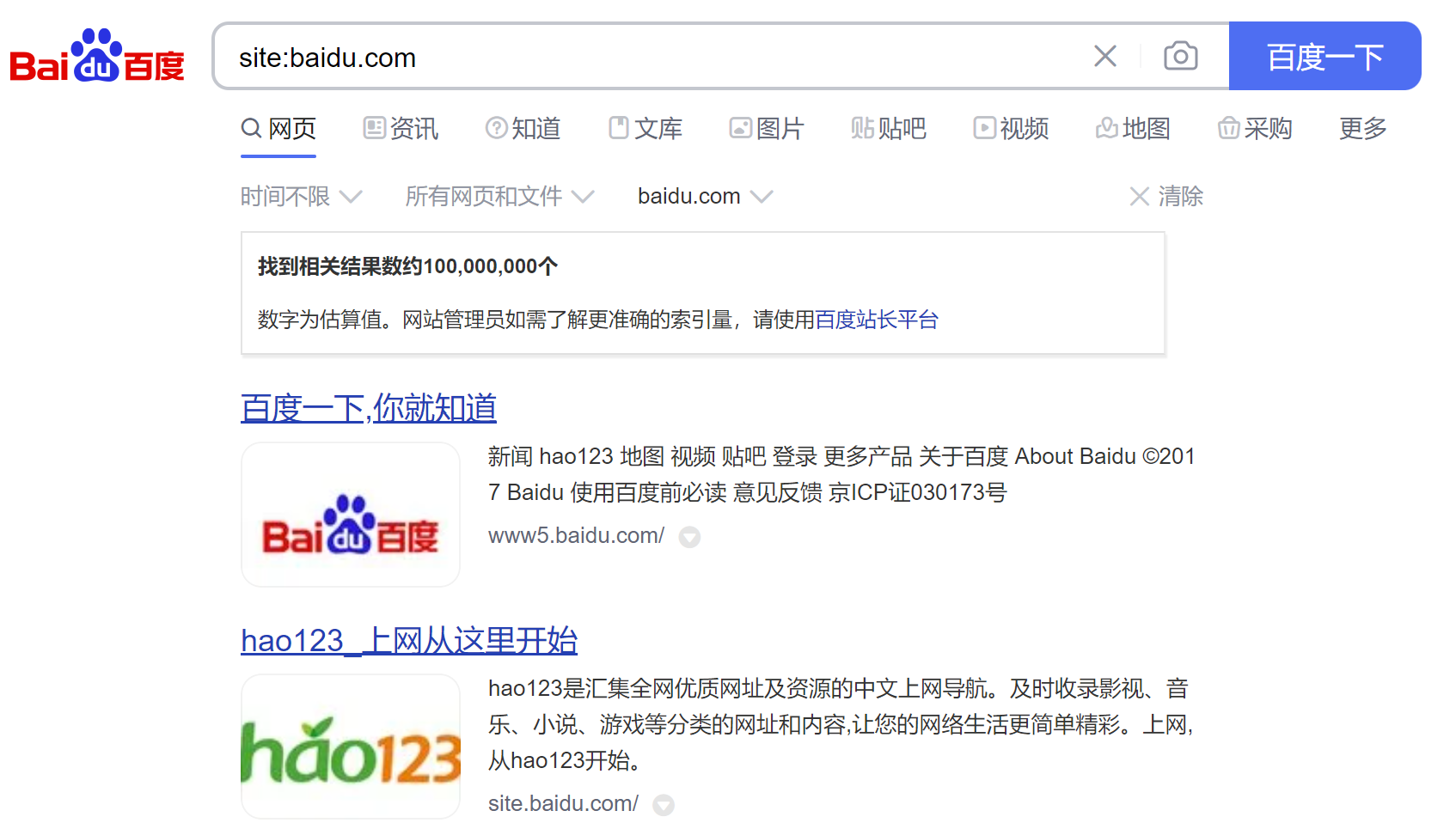Expand arrow beside site.baidu.com/
The height and width of the screenshot is (823, 1456).
[663, 805]
